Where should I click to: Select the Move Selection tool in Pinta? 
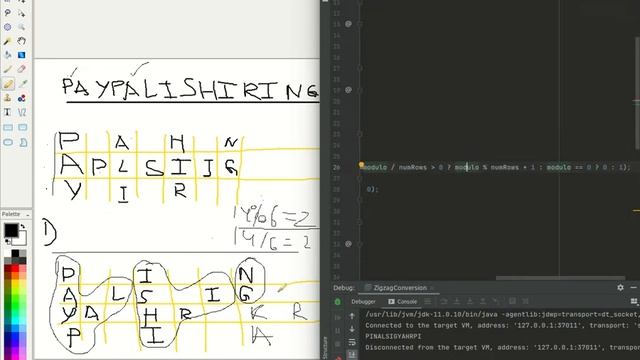pyautogui.click(x=22, y=13)
